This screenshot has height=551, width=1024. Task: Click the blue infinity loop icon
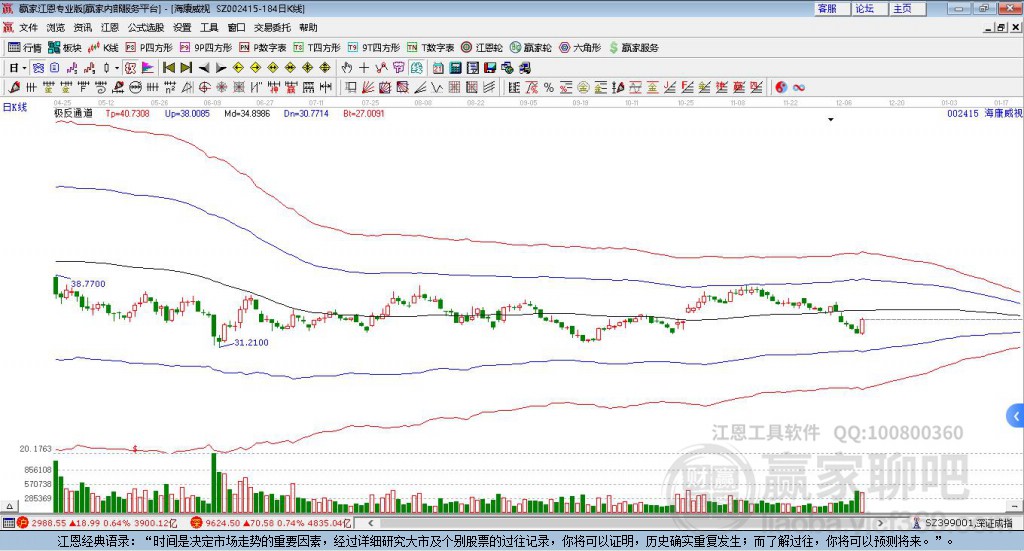coord(799,87)
